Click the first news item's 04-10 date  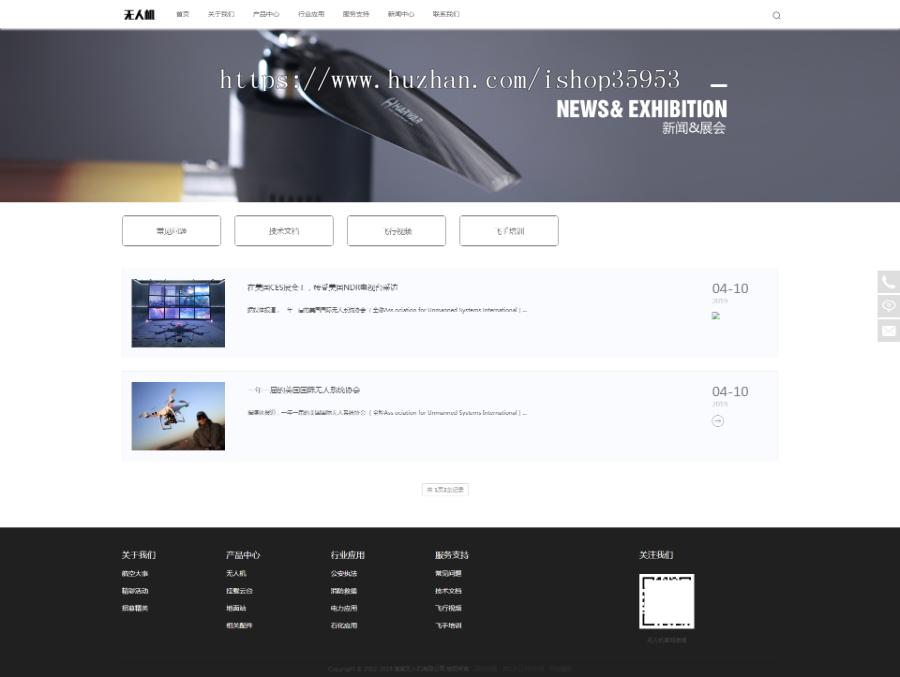coord(730,288)
